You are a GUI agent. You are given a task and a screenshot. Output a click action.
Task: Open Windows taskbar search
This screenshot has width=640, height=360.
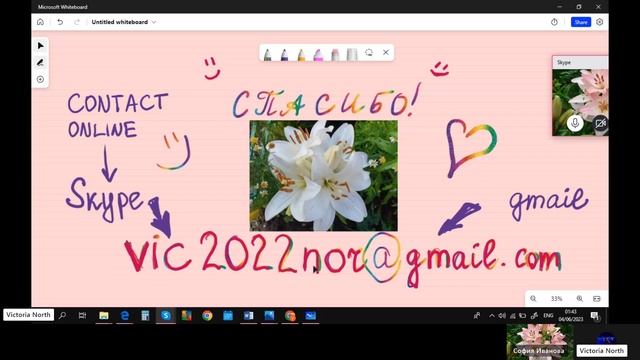62,316
